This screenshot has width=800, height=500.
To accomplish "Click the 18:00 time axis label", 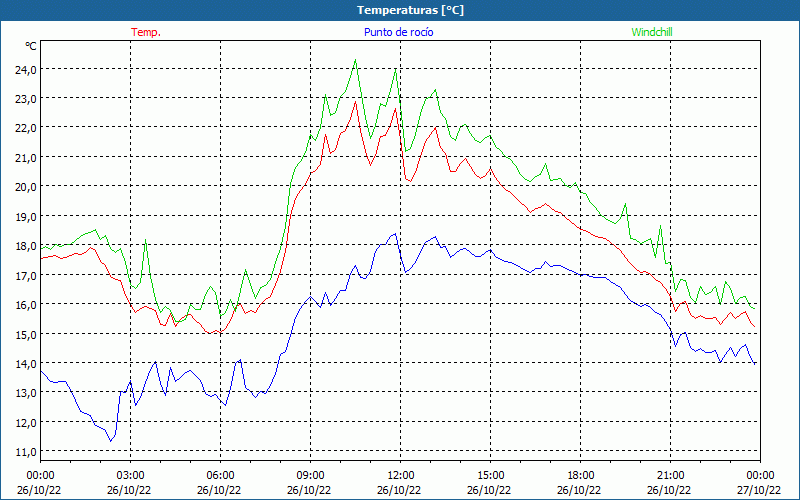I will [x=581, y=476].
